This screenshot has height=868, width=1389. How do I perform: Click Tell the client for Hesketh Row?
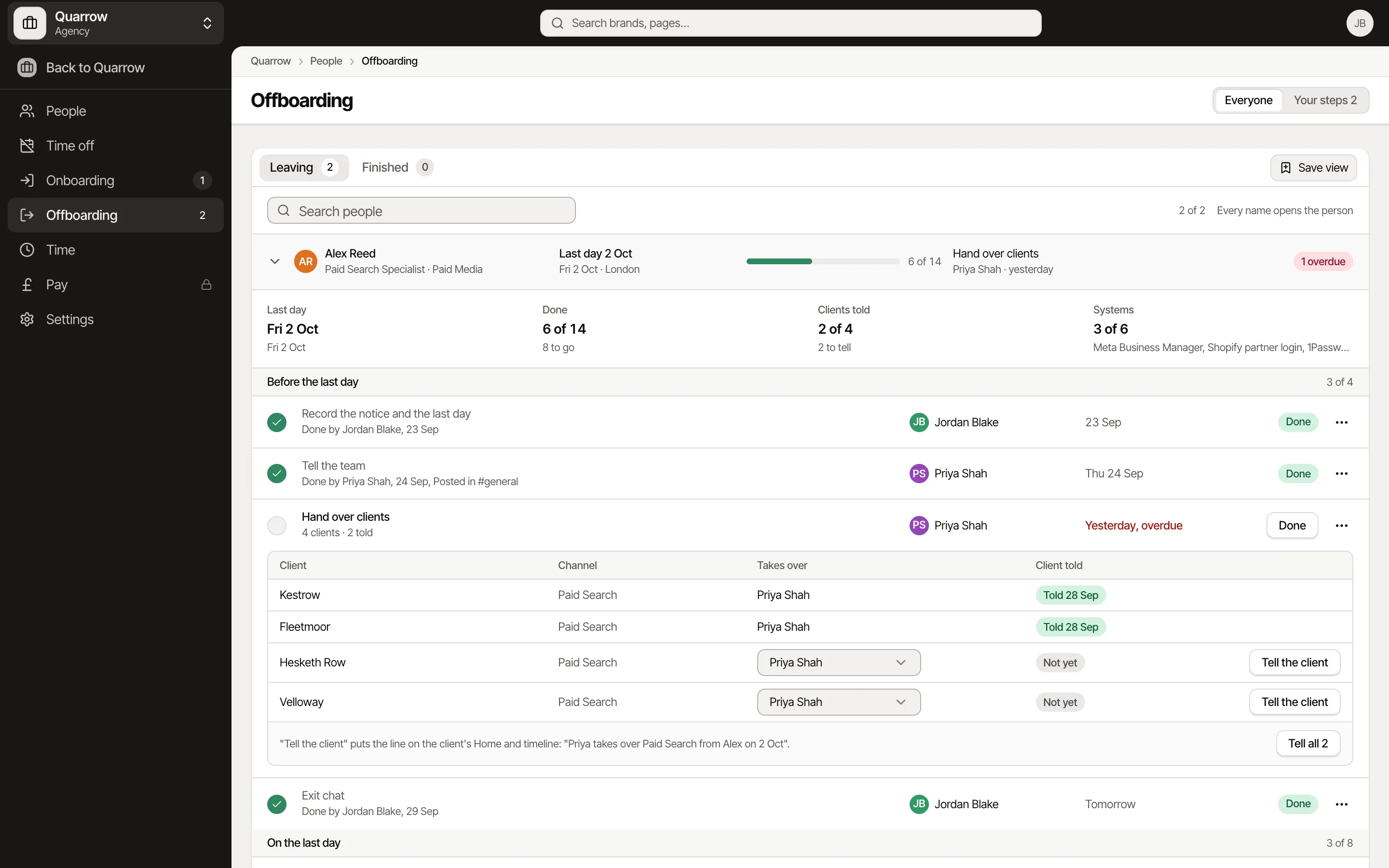pyautogui.click(x=1294, y=663)
